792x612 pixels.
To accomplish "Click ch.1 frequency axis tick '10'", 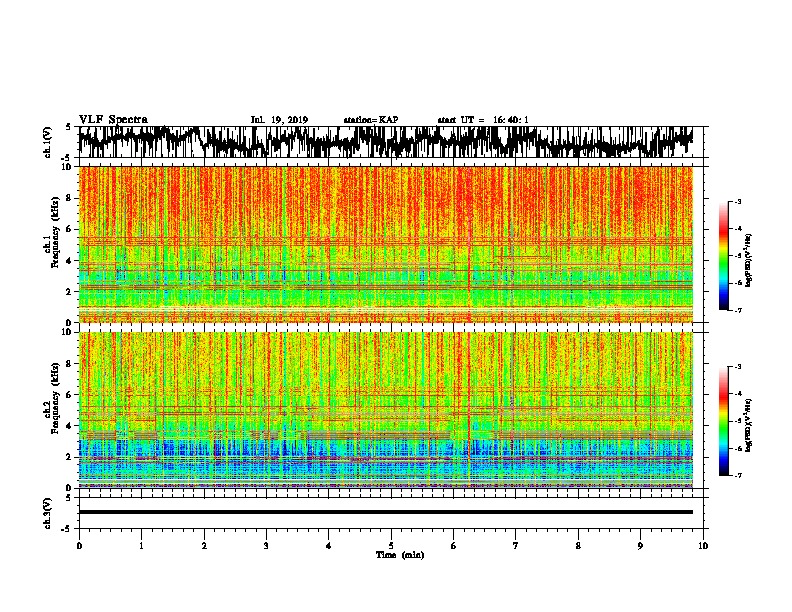I will (67, 167).
